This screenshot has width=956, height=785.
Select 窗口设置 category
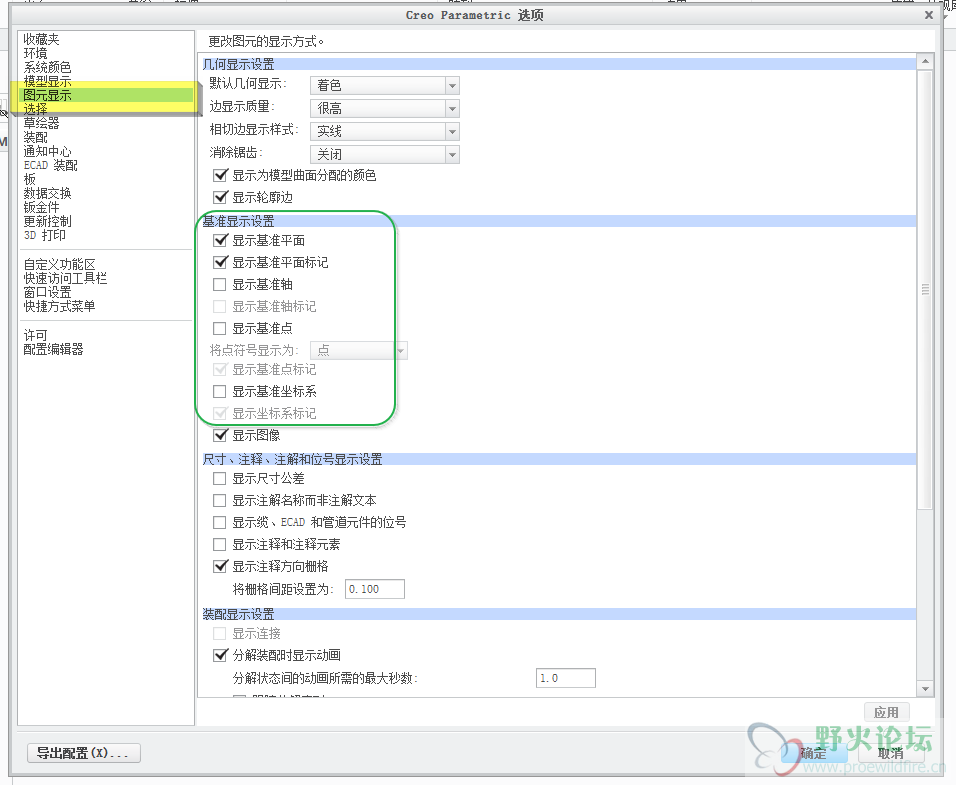point(48,293)
